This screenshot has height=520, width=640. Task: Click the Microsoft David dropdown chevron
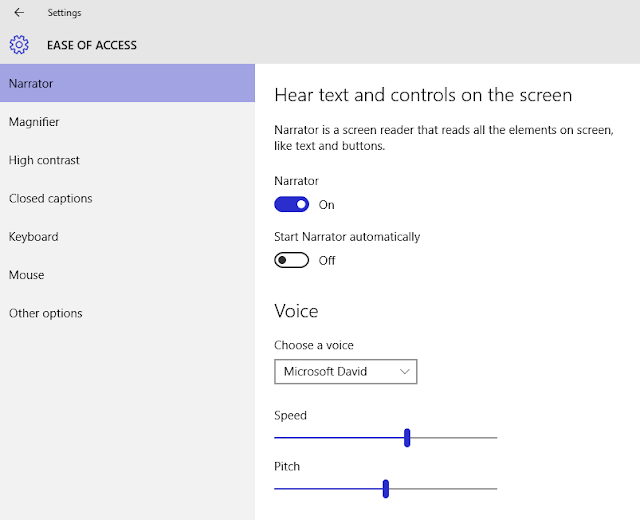[x=405, y=372]
